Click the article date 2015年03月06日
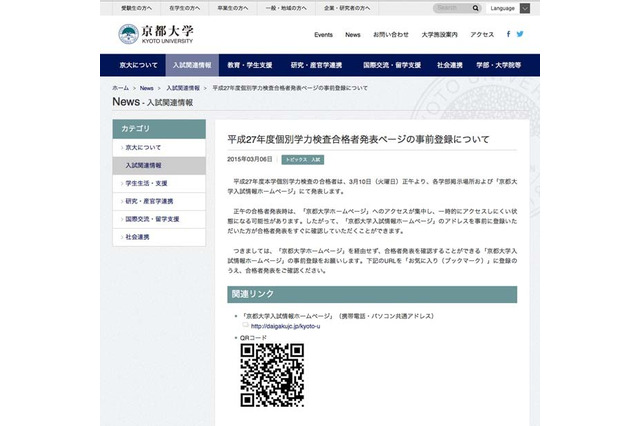The width and height of the screenshot is (640, 426). click(250, 159)
